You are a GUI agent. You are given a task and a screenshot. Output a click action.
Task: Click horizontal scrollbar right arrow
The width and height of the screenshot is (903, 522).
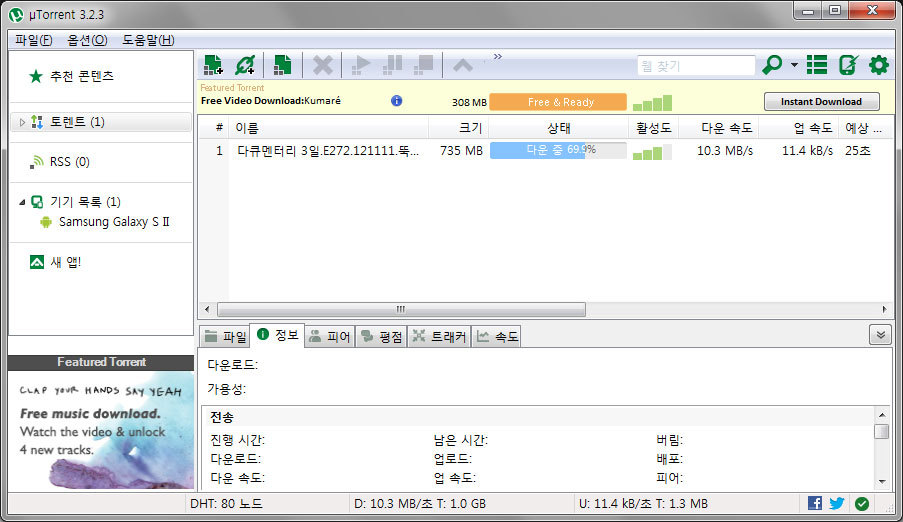pos(885,309)
